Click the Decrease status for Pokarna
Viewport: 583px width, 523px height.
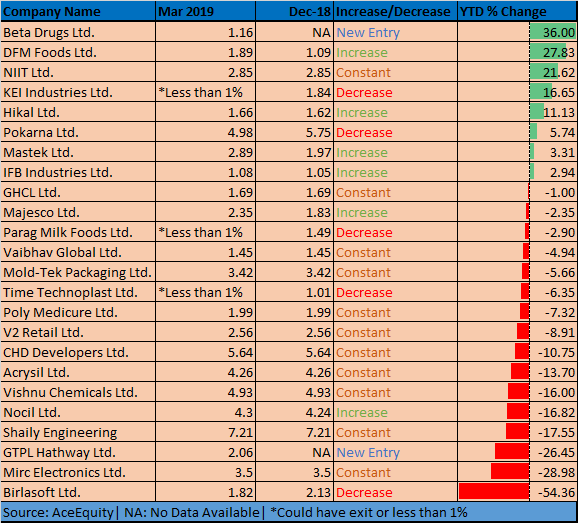click(364, 133)
